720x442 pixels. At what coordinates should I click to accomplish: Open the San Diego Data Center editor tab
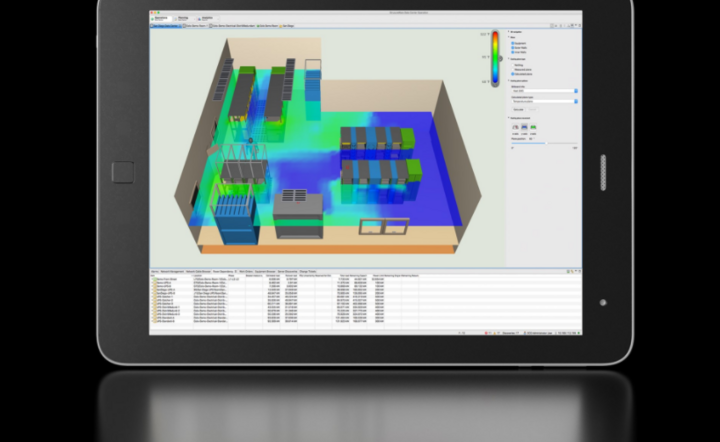166,26
